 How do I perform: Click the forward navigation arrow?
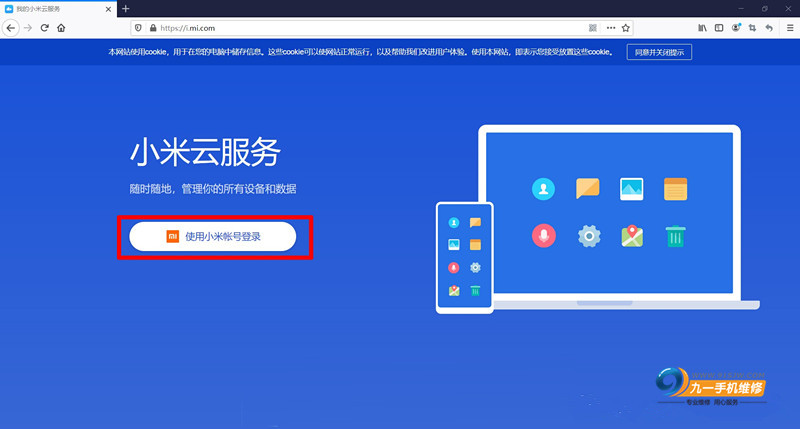[28, 28]
